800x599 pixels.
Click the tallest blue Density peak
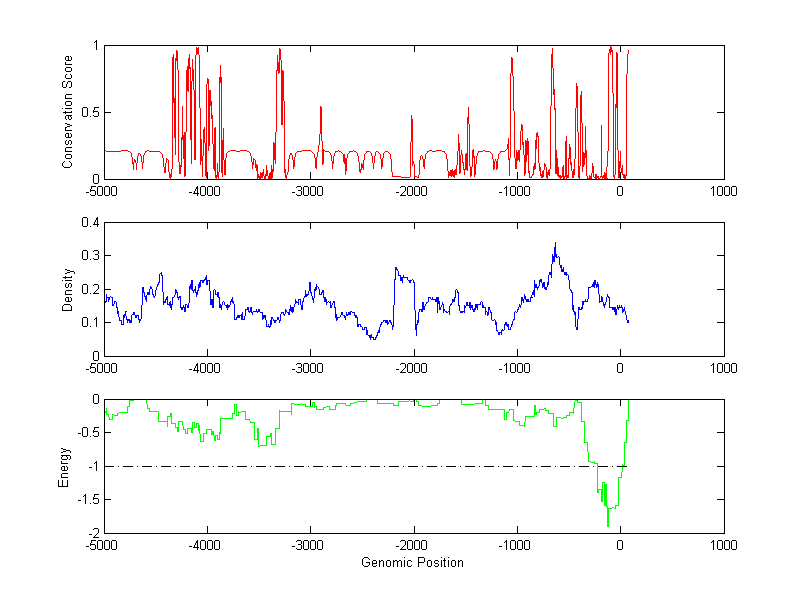tap(555, 244)
